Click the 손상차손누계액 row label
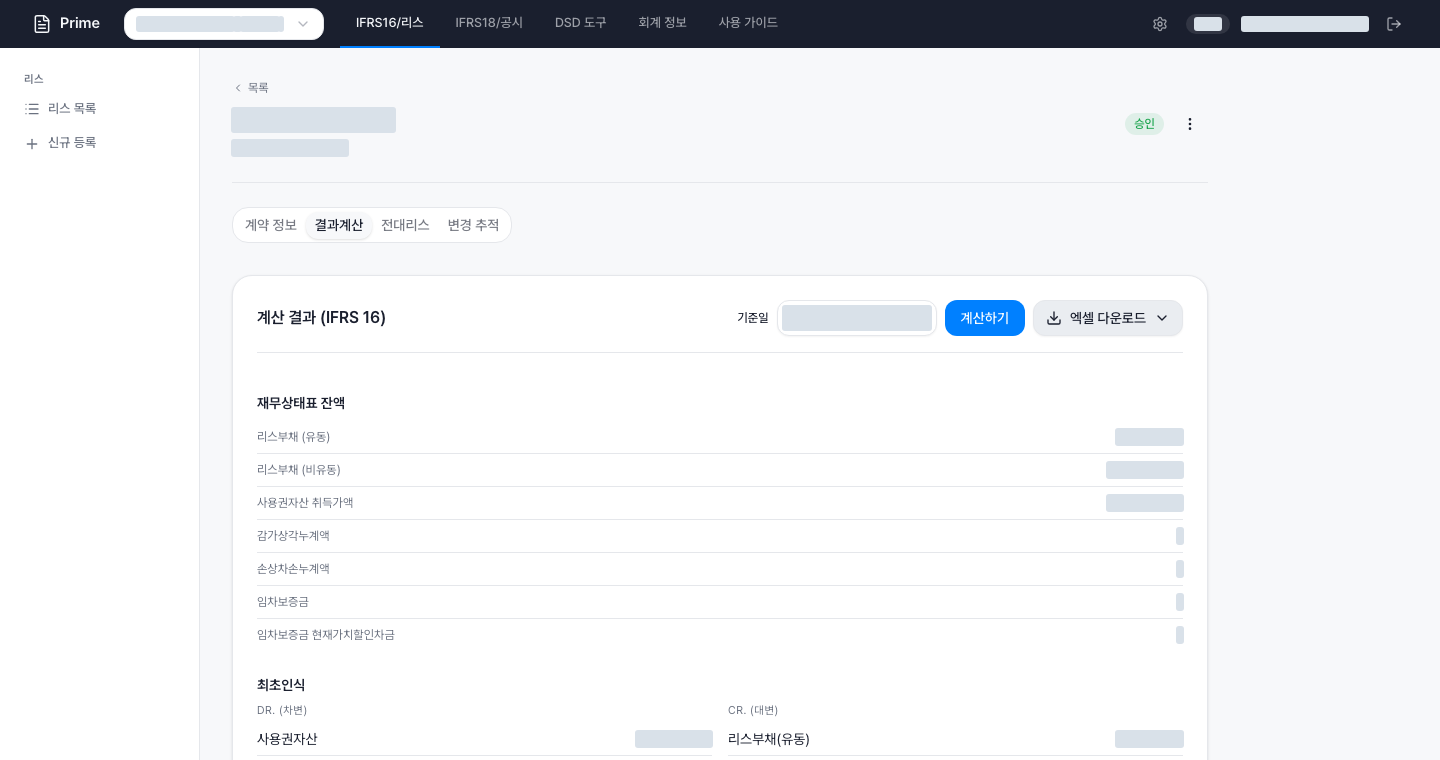The height and width of the screenshot is (760, 1440). pos(293,569)
